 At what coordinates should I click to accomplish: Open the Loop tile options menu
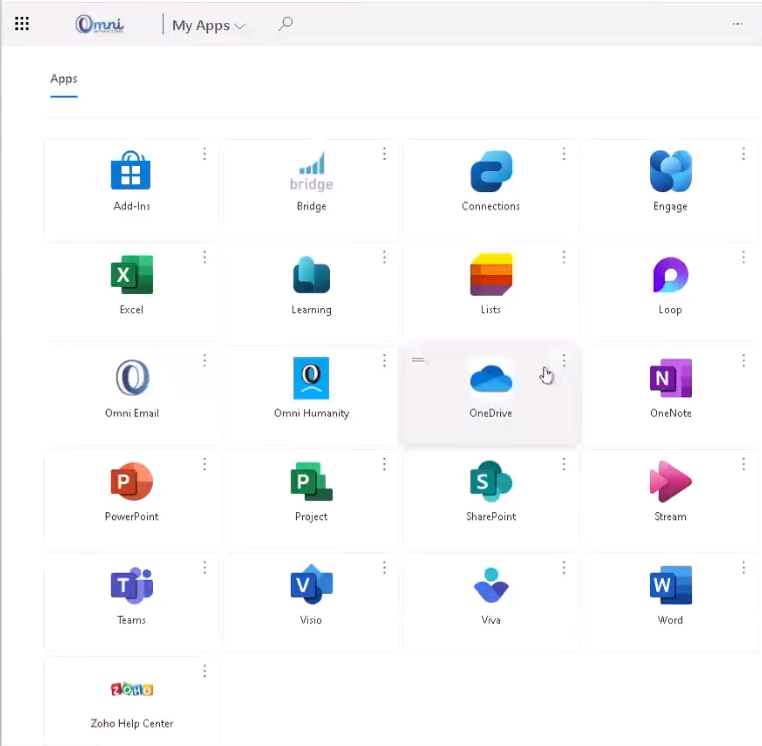pyautogui.click(x=744, y=257)
